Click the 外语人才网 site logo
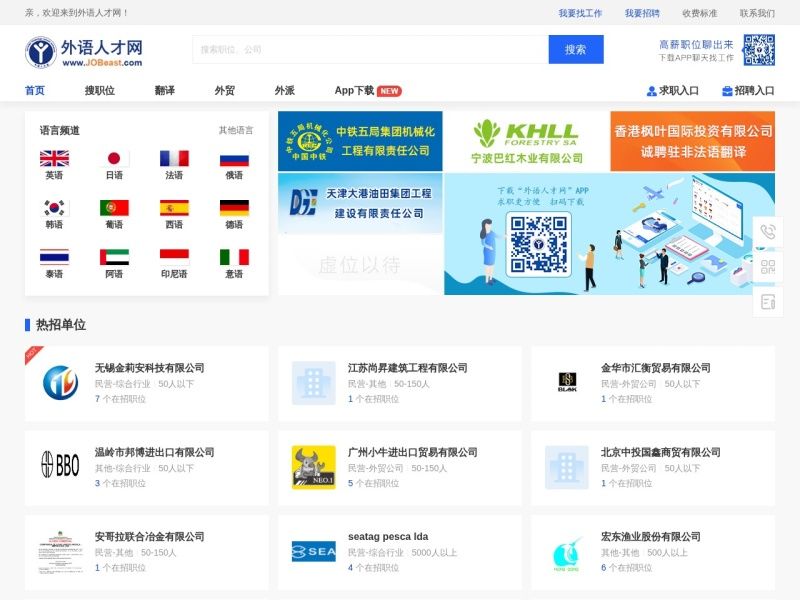Viewport: 800px width, 600px height. pyautogui.click(x=84, y=52)
